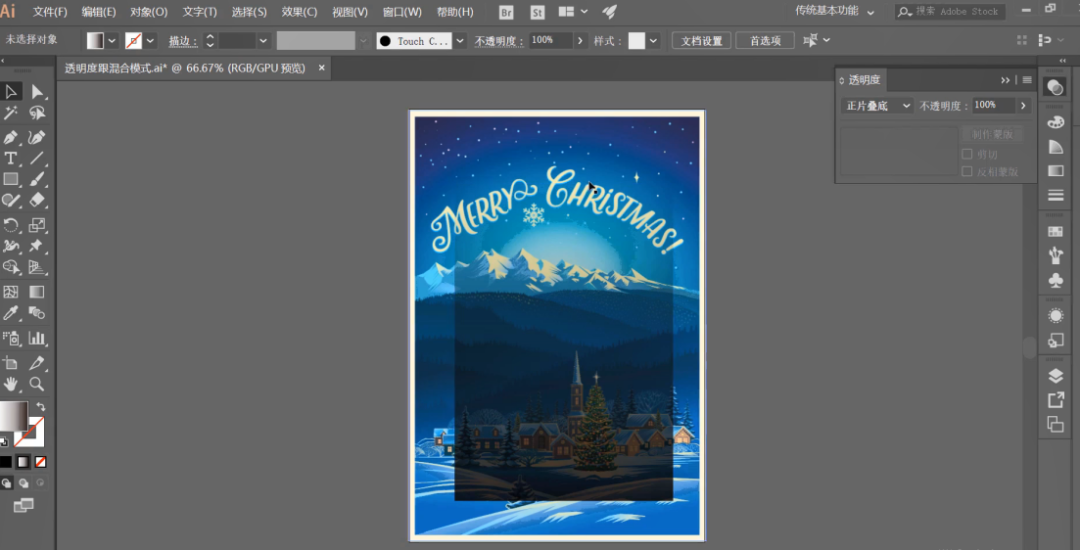This screenshot has height=550, width=1080.
Task: Select the Pen tool
Action: [10, 137]
